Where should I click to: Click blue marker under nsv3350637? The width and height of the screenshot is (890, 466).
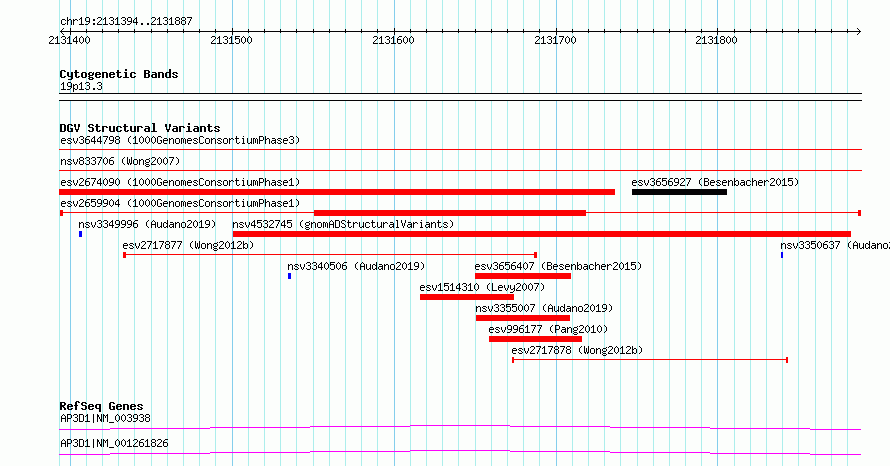(x=782, y=255)
